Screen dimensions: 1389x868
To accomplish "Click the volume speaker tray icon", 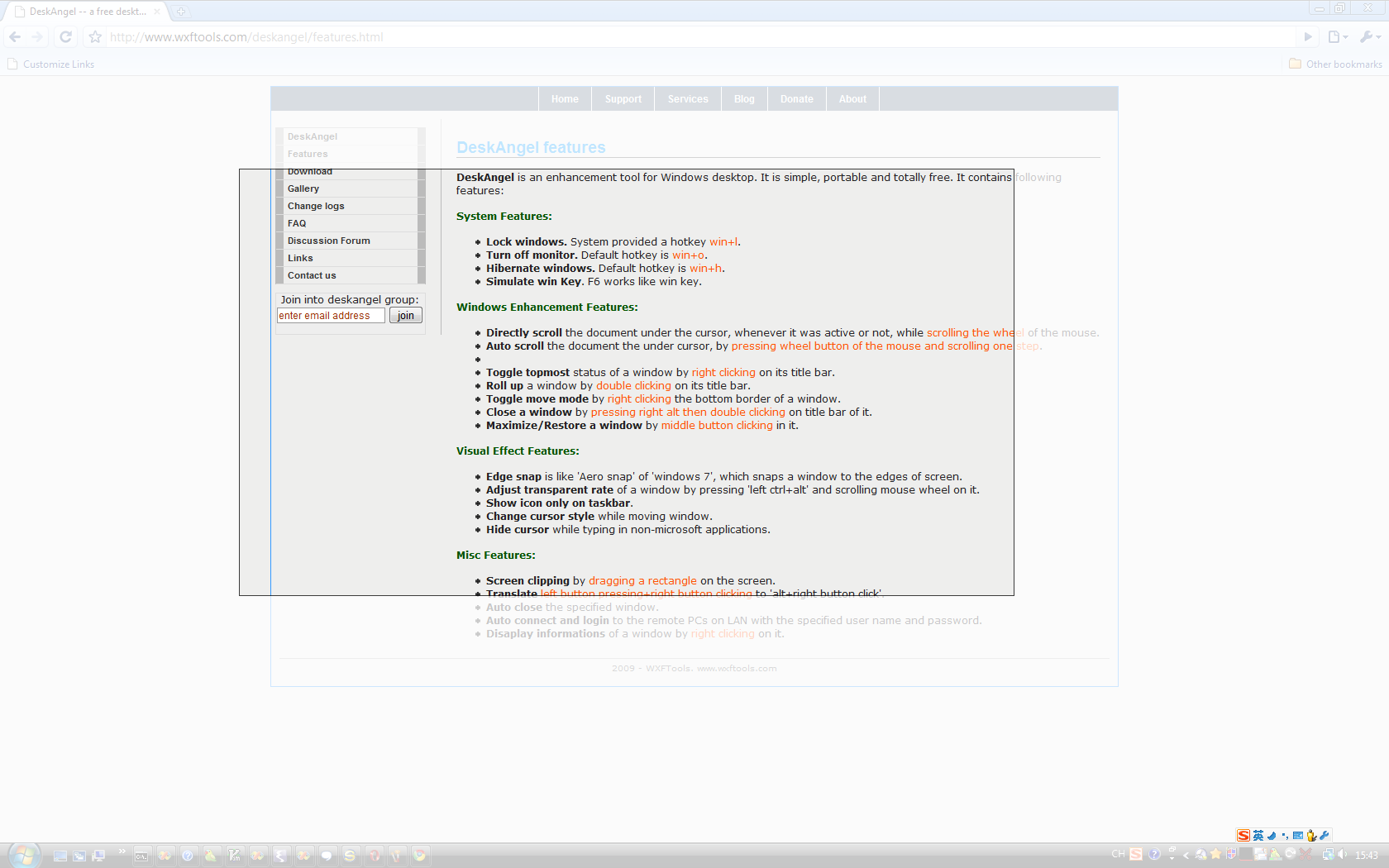I will (x=1342, y=855).
